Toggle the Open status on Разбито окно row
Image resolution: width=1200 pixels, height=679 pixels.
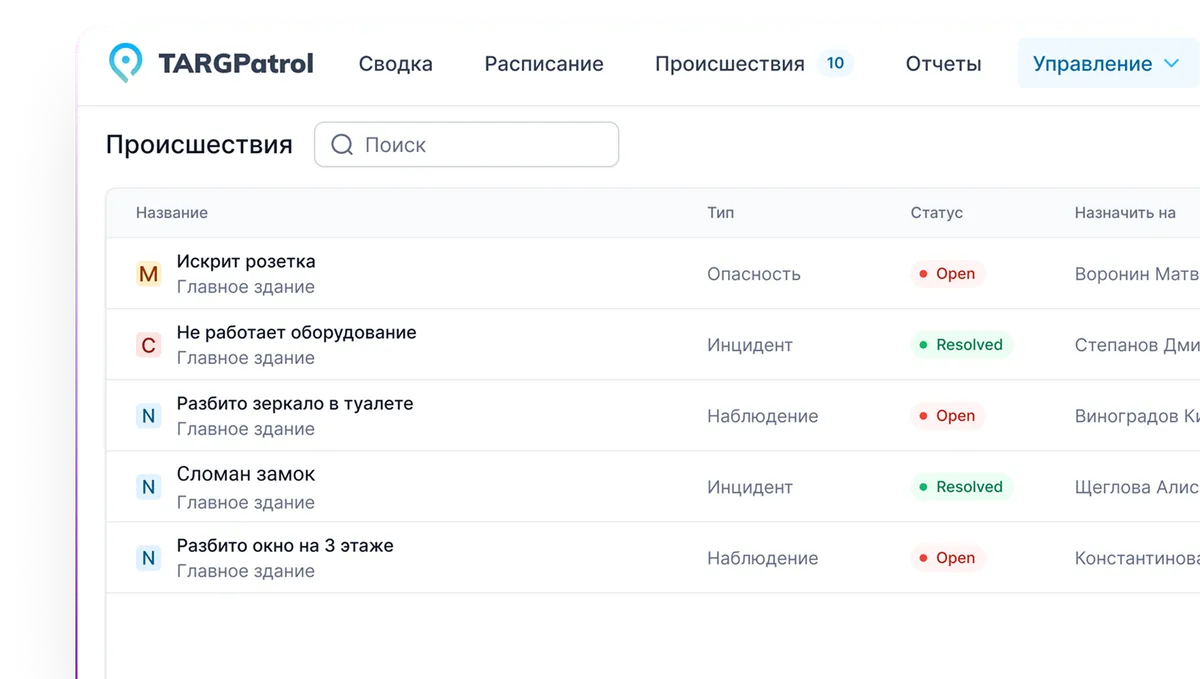click(947, 557)
